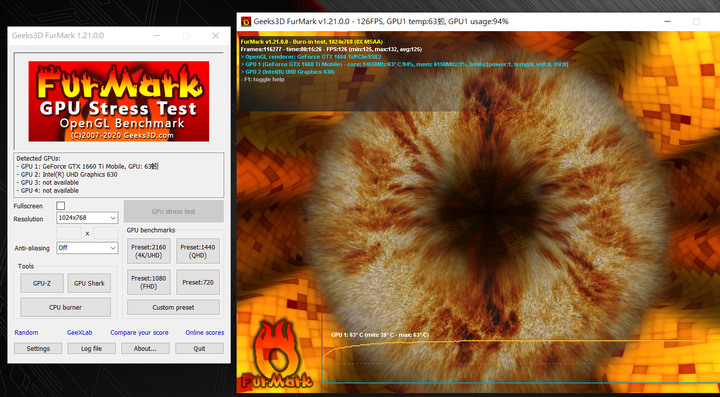
Task: Click the Frames and FPS counter line
Action: tap(331, 49)
